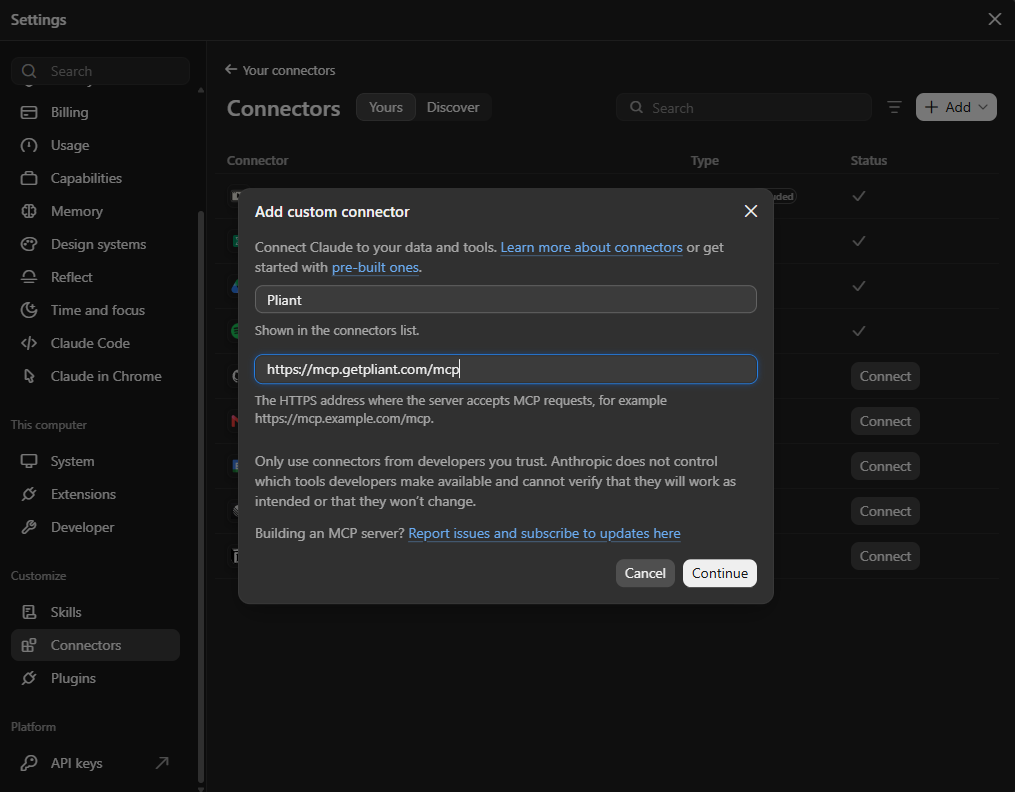Click Continue in the connector dialog
The height and width of the screenshot is (792, 1015).
pos(720,573)
